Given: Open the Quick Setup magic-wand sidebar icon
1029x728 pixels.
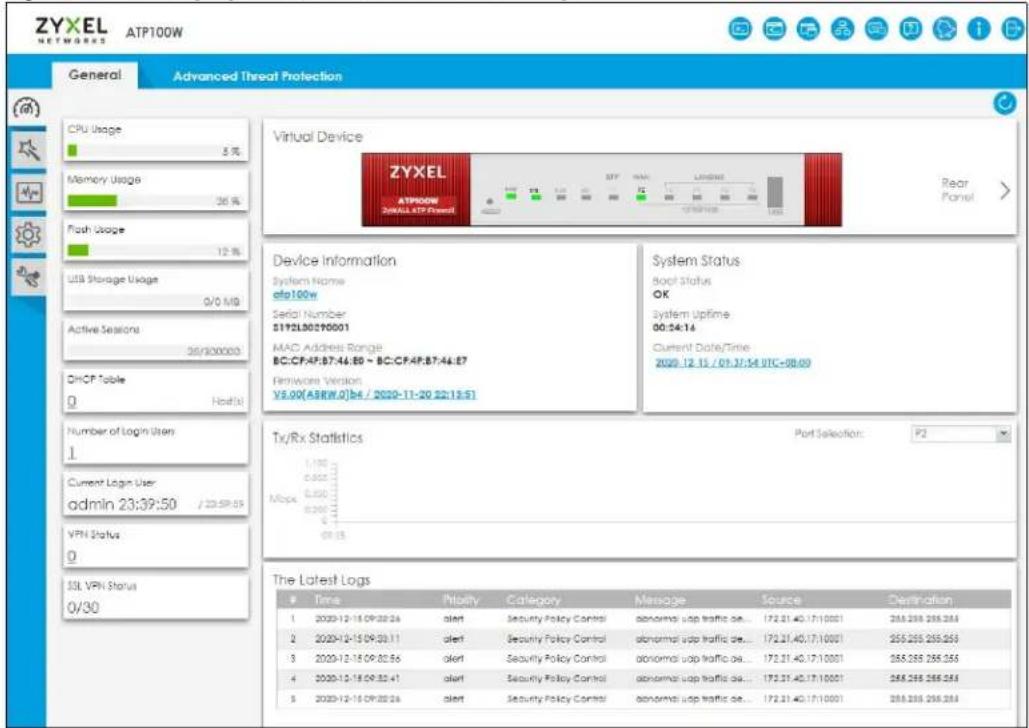Looking at the screenshot, I should click(28, 150).
